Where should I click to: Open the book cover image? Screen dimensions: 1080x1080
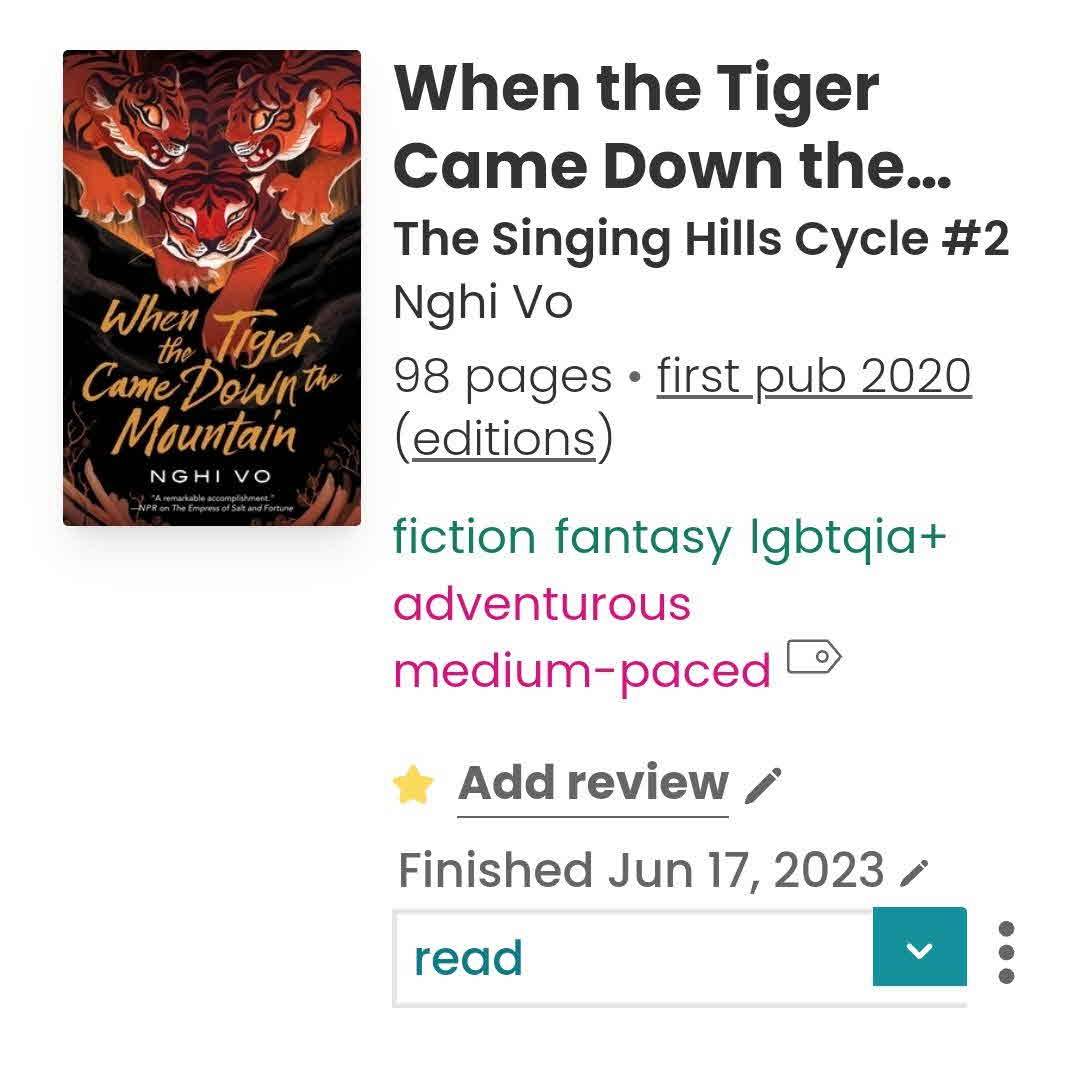212,288
